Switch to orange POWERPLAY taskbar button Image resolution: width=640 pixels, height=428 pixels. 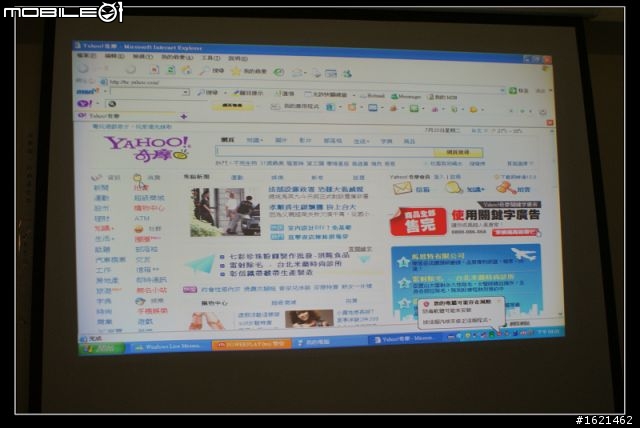251,344
